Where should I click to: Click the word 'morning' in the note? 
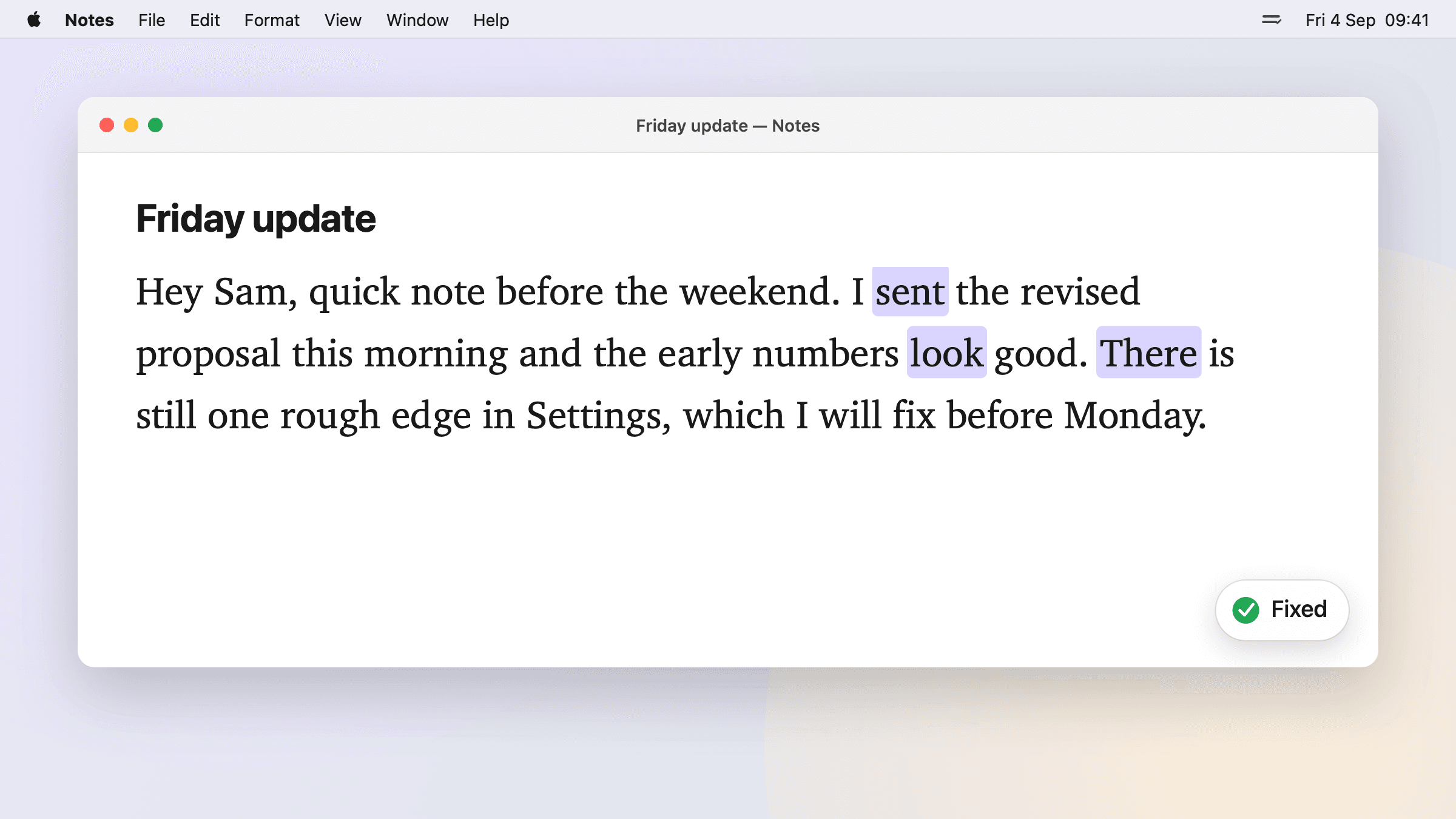click(436, 354)
